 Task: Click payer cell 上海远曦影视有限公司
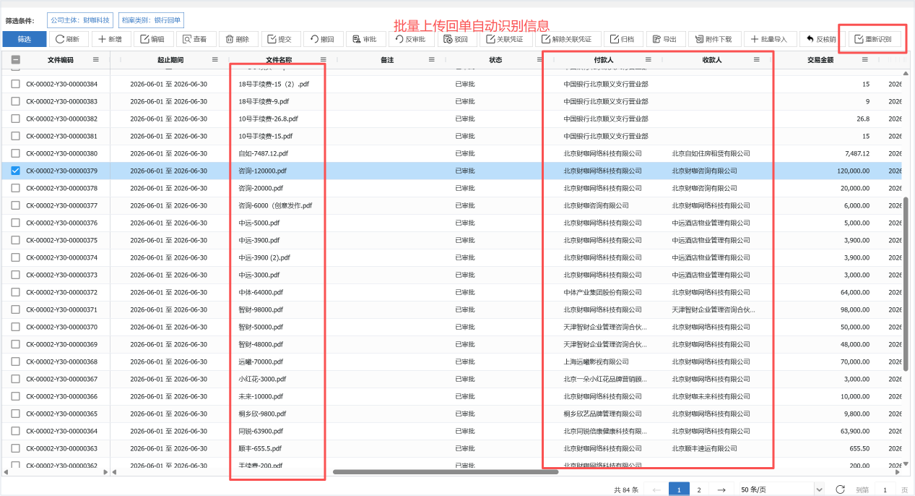596,361
